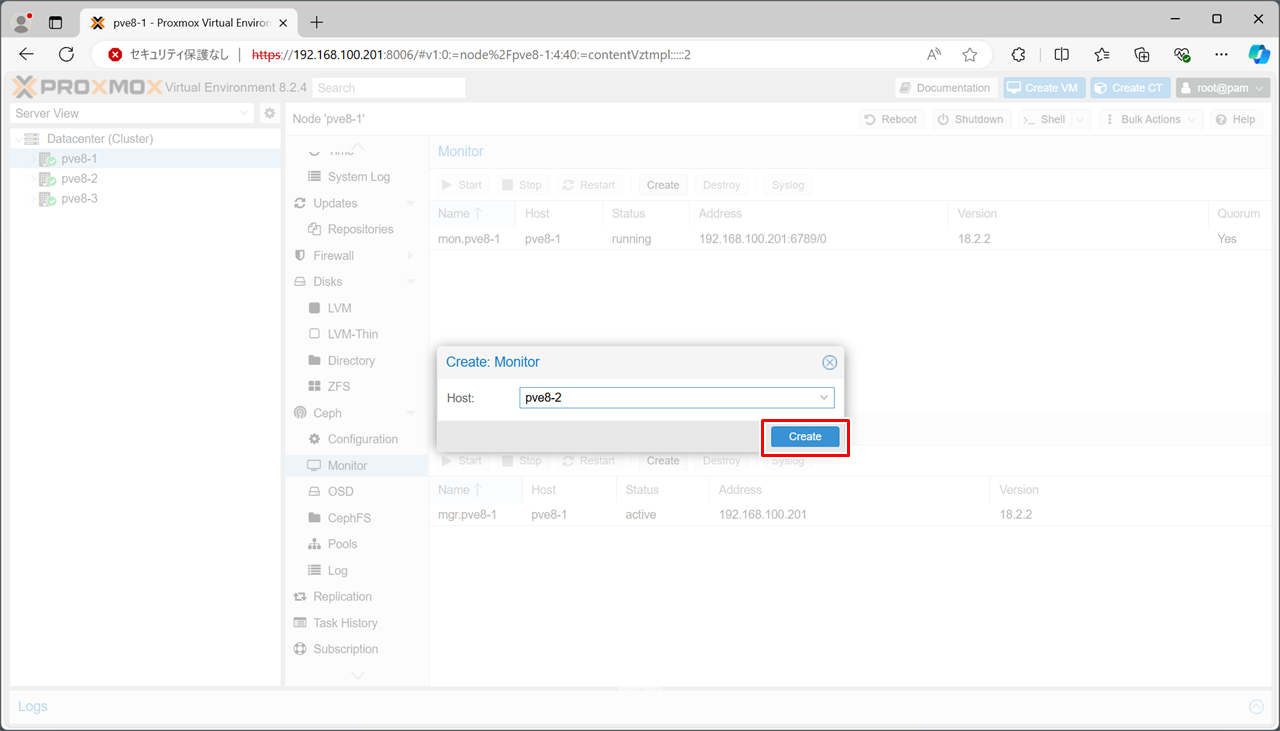Click the Create button in Monitor dialog
Viewport: 1280px width, 731px height.
pyautogui.click(x=804, y=437)
